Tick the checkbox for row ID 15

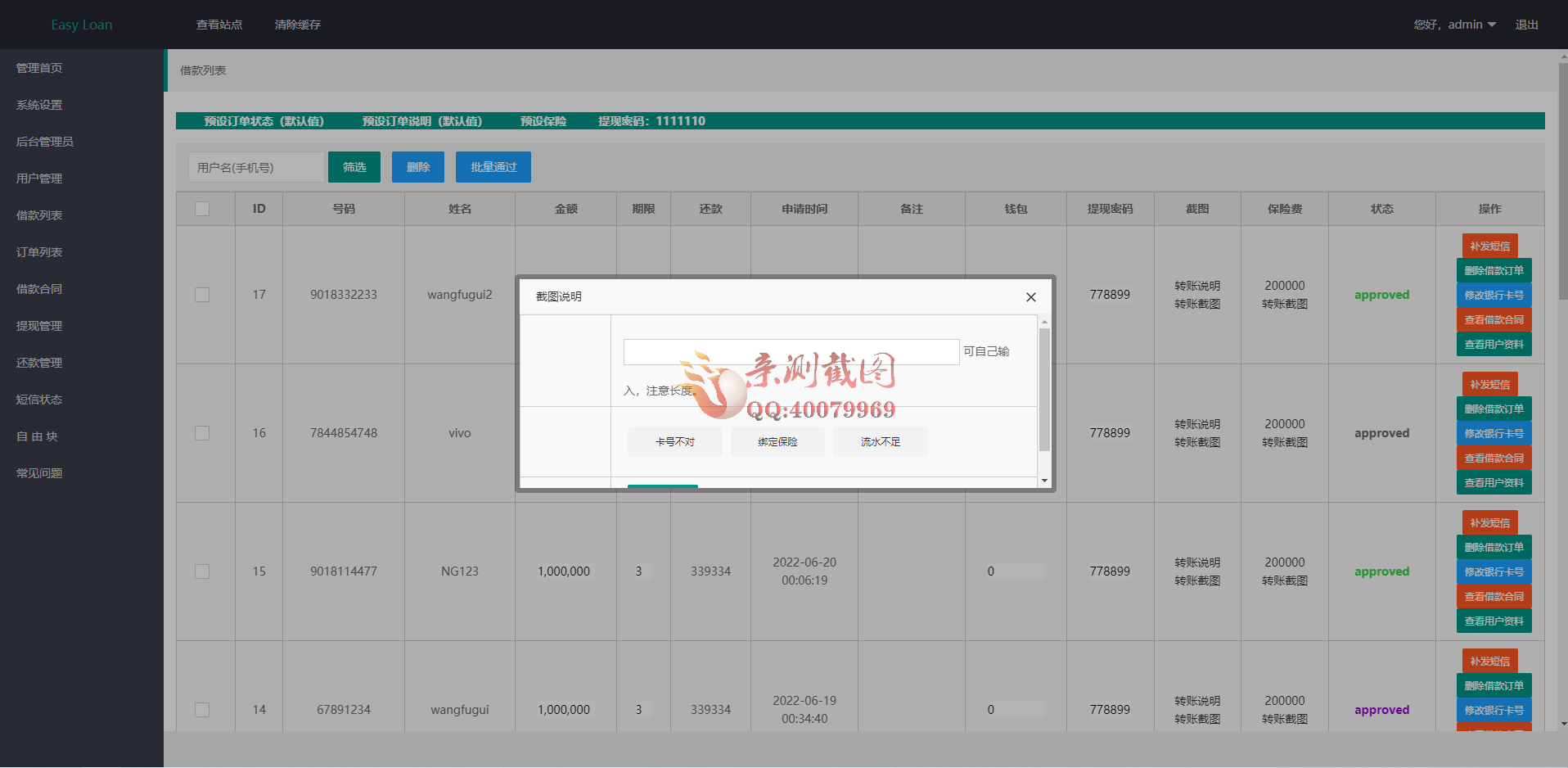(202, 571)
